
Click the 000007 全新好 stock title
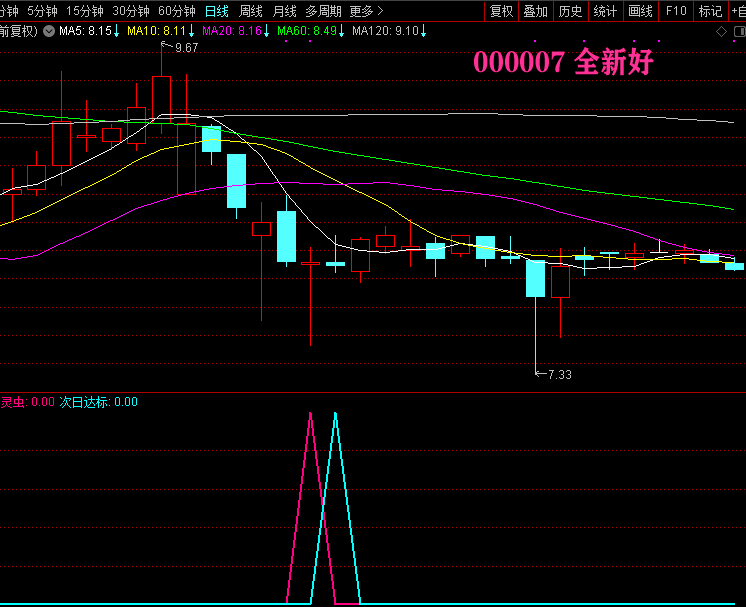[x=563, y=62]
